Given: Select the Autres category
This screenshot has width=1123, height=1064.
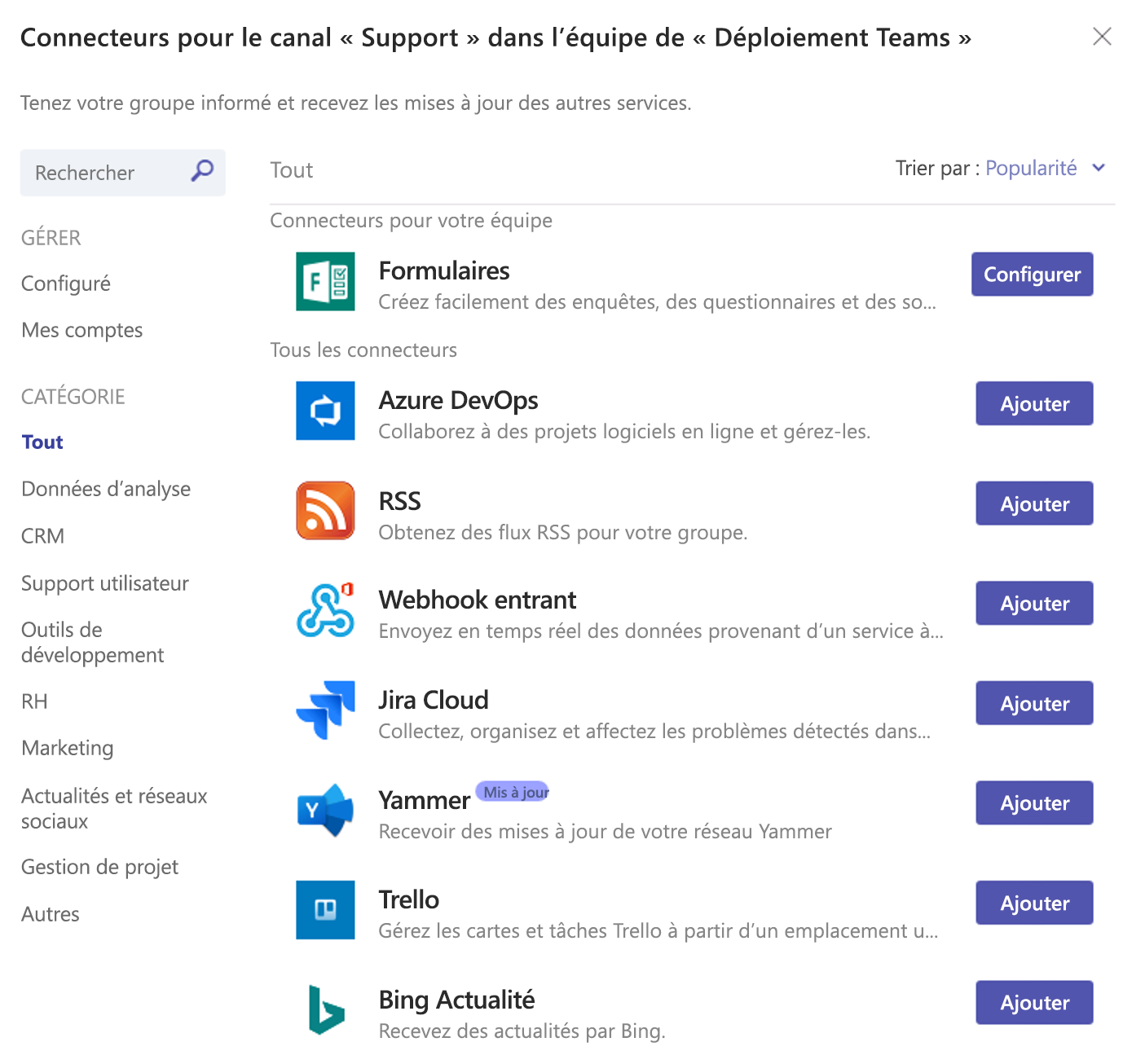Looking at the screenshot, I should [x=51, y=914].
